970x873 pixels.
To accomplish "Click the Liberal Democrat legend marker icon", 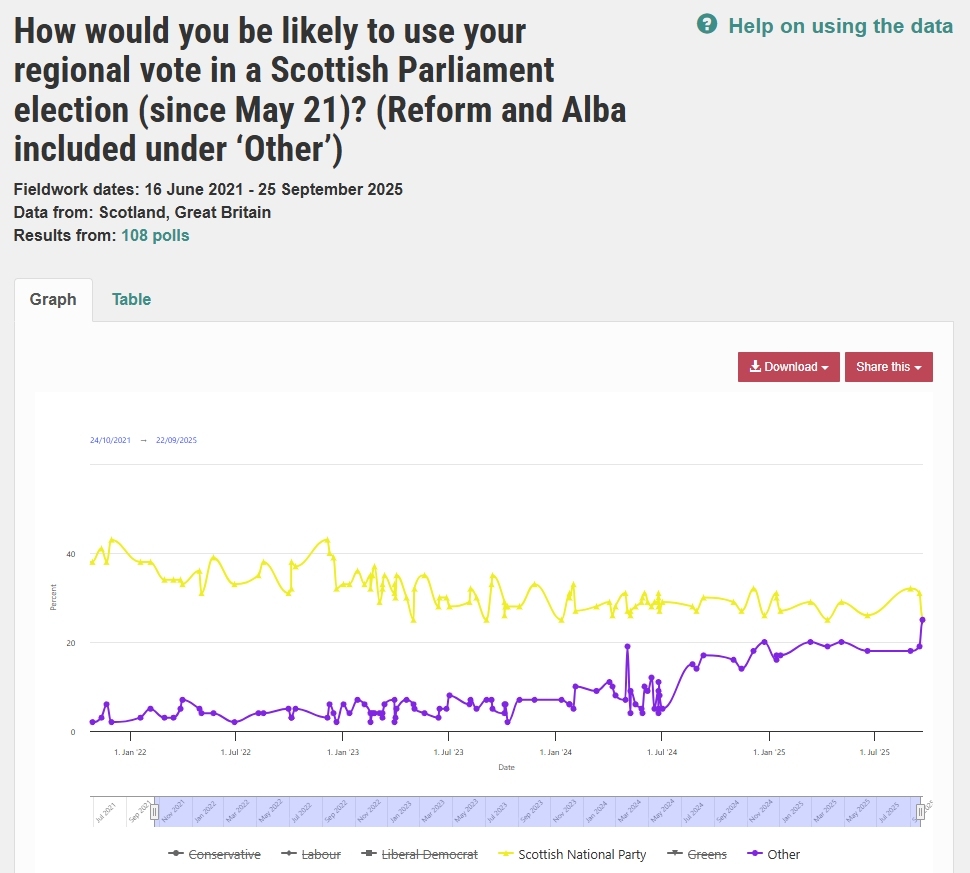I will (367, 854).
